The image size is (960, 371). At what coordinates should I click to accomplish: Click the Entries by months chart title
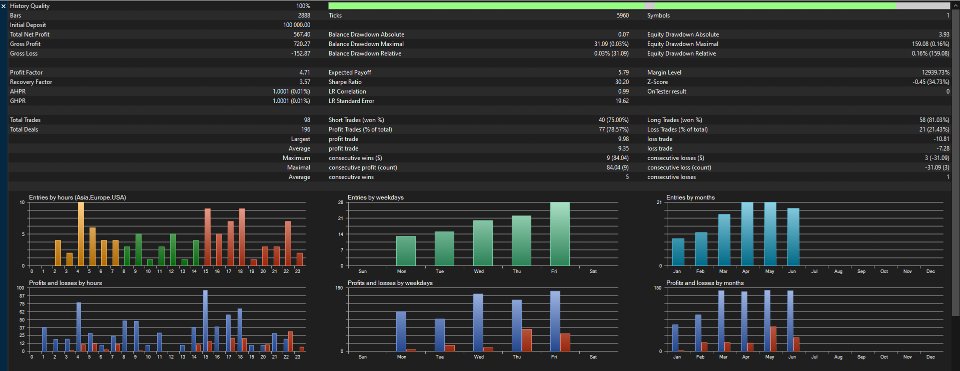(x=691, y=197)
